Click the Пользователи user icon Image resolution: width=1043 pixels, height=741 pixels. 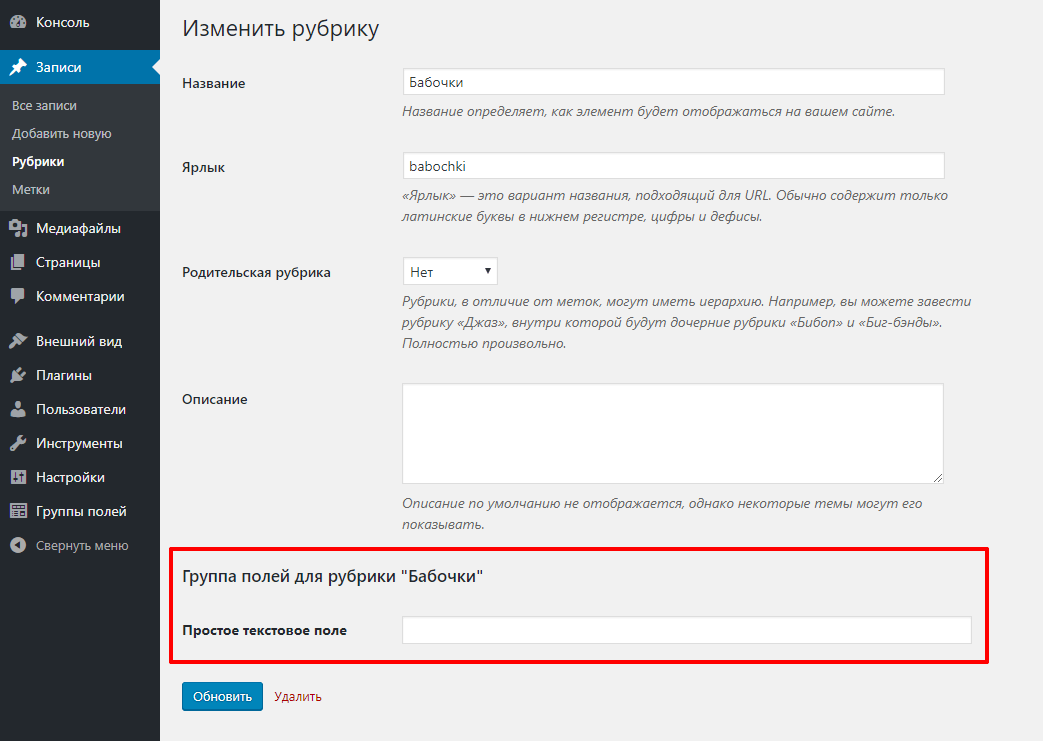tap(18, 409)
